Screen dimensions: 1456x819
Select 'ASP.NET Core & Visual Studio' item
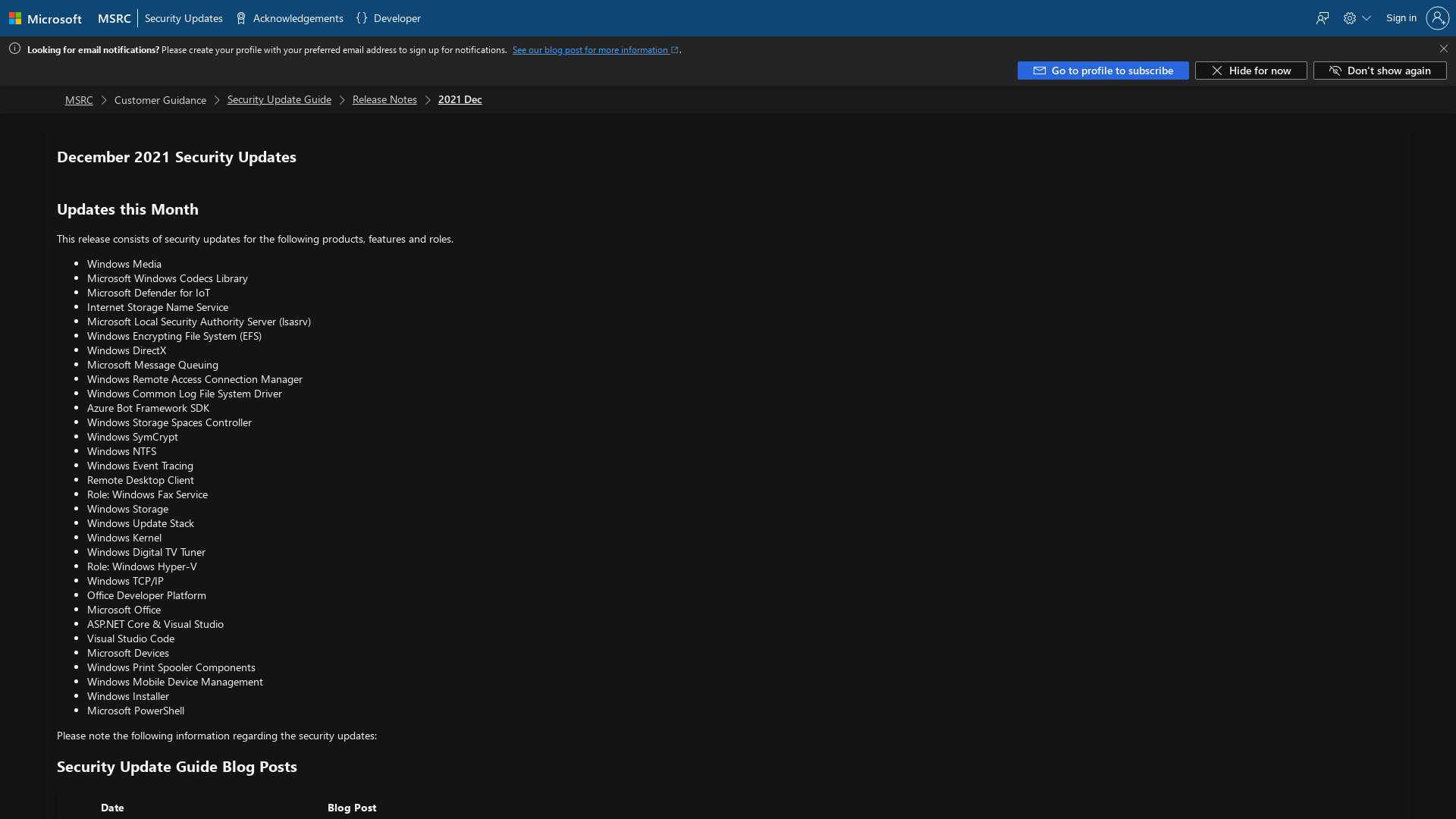155,624
